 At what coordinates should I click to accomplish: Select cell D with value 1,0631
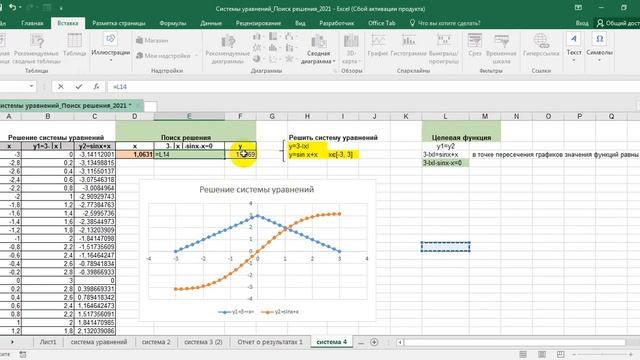pyautogui.click(x=135, y=155)
